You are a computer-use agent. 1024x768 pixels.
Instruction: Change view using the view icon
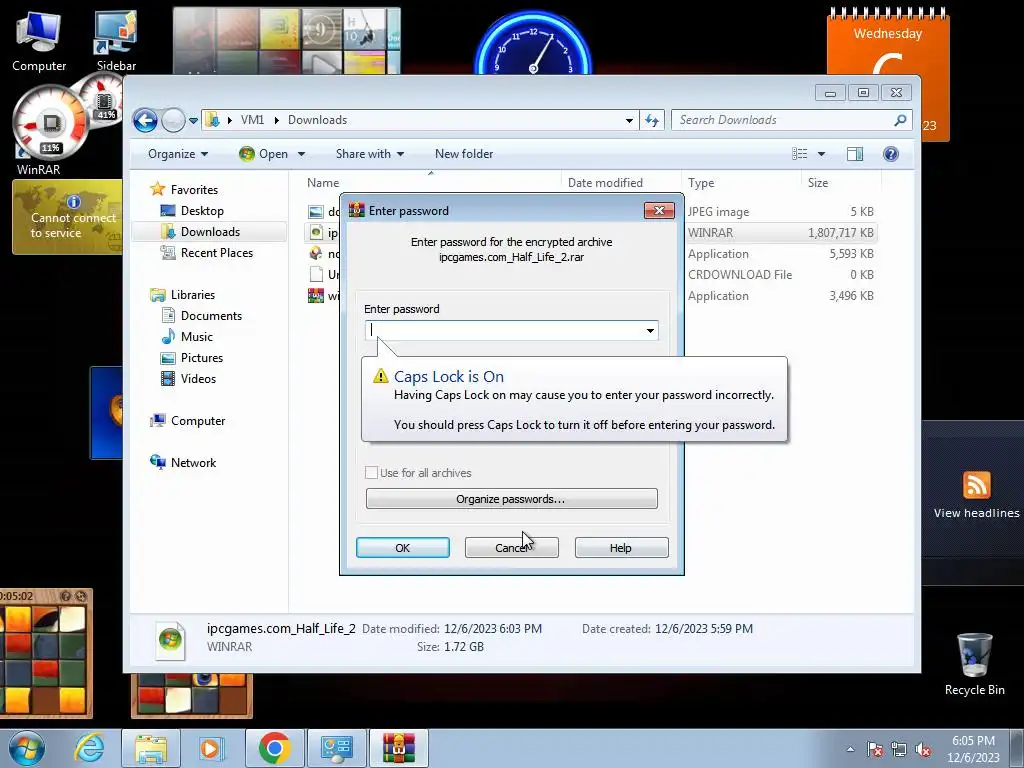point(799,154)
